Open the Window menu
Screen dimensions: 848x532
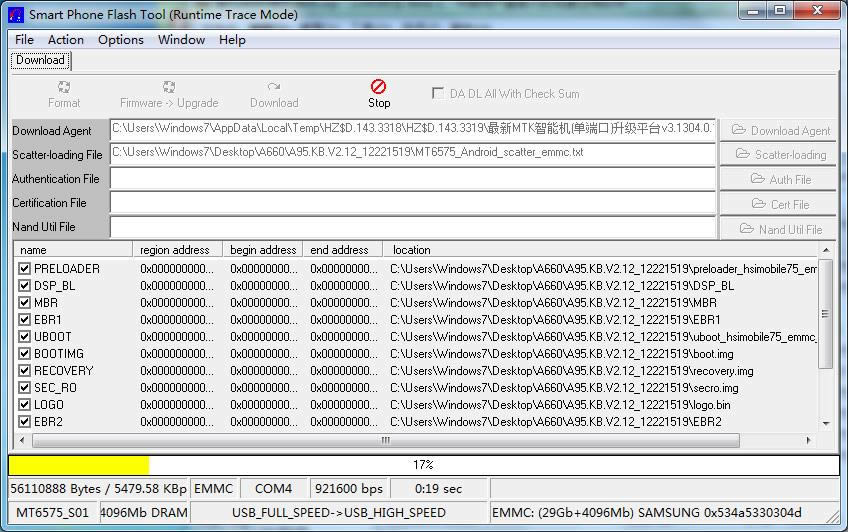181,40
